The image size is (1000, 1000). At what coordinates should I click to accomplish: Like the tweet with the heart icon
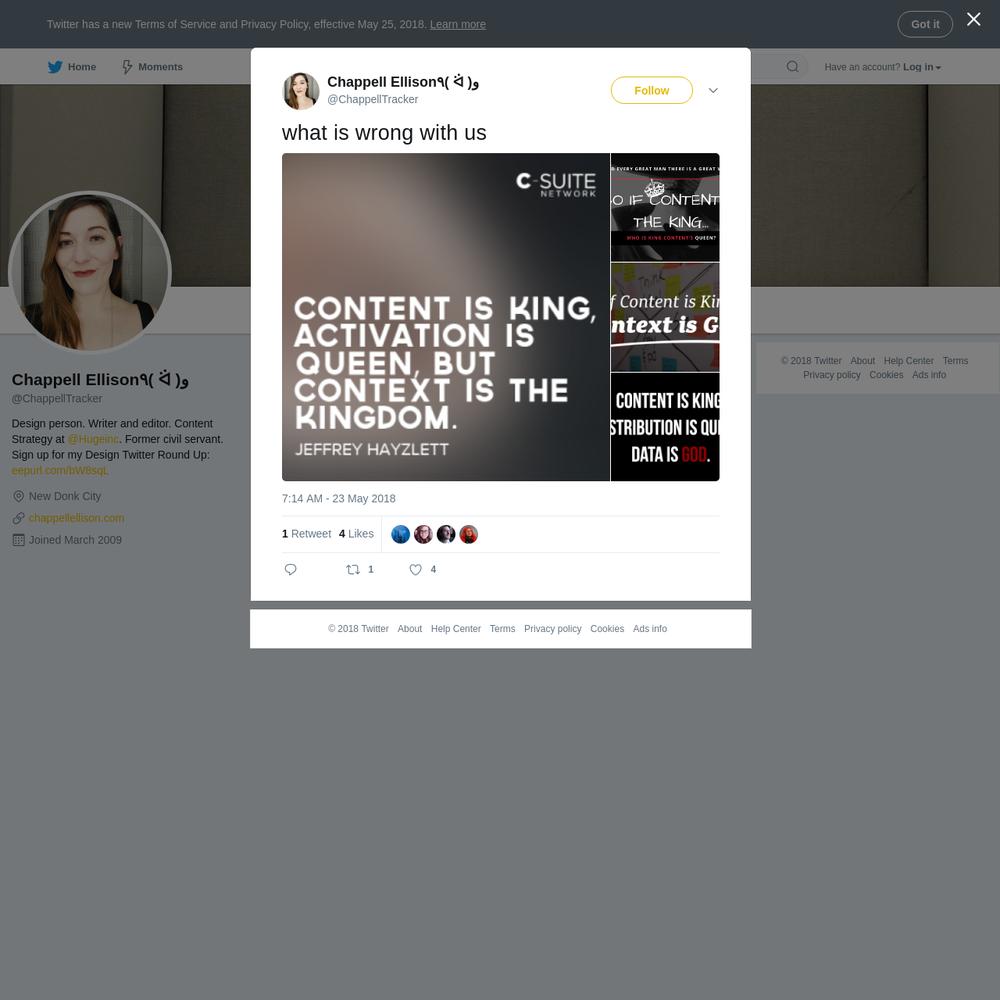(x=415, y=570)
